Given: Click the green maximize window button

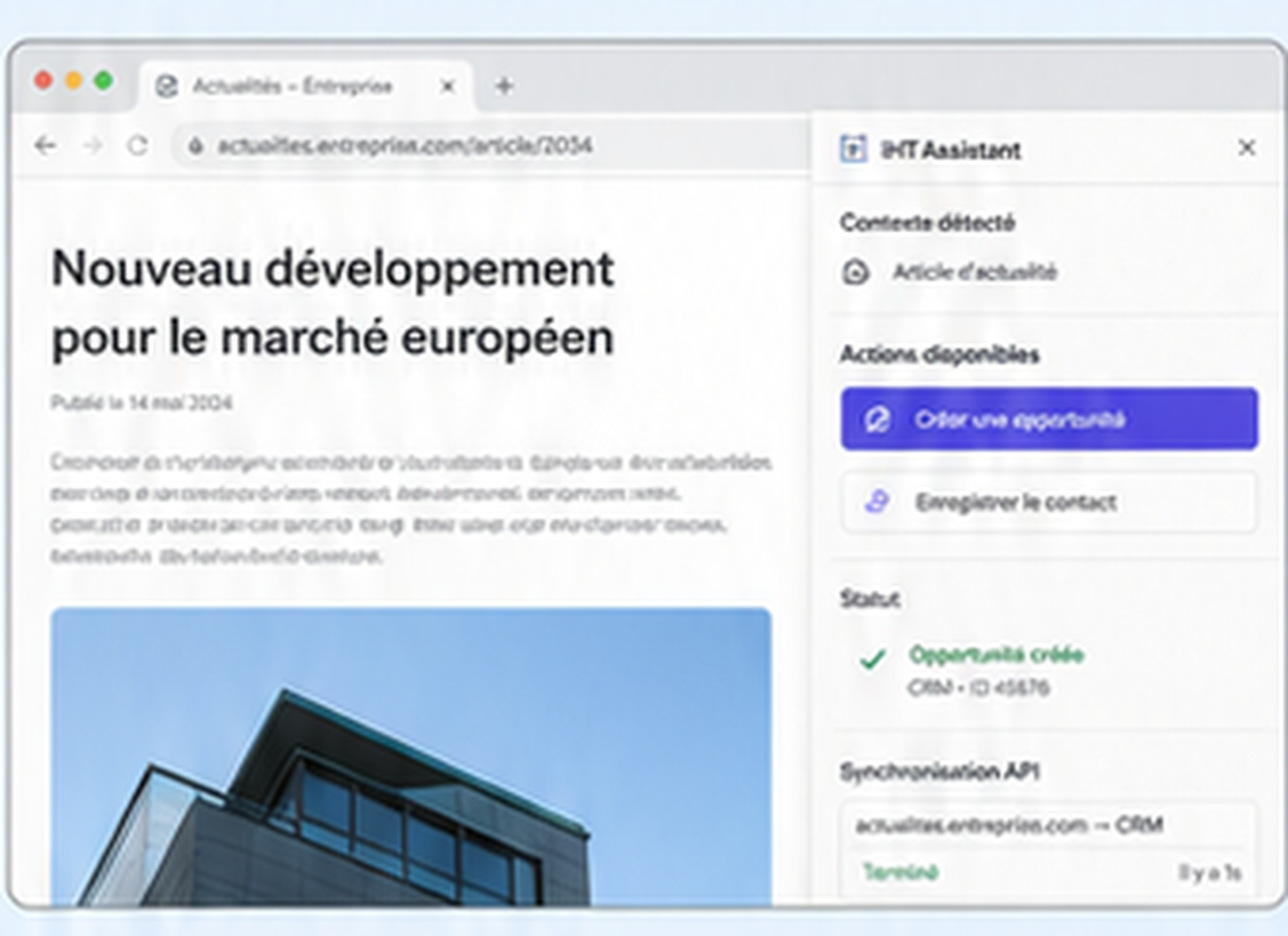Looking at the screenshot, I should pyautogui.click(x=103, y=81).
